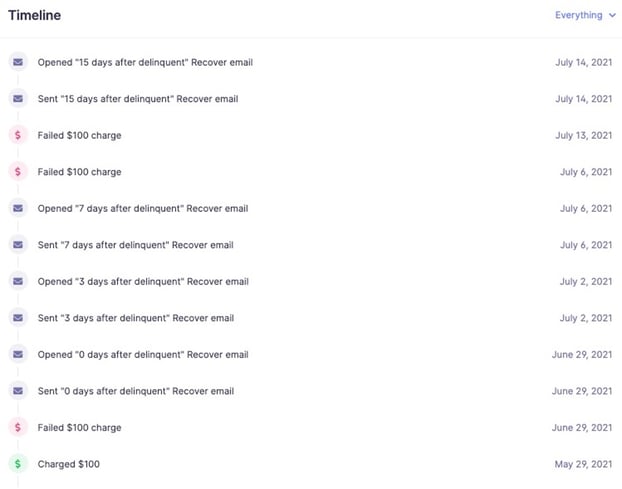
Task: Select green dollar icon for Charged $100
Action: pyautogui.click(x=18, y=464)
